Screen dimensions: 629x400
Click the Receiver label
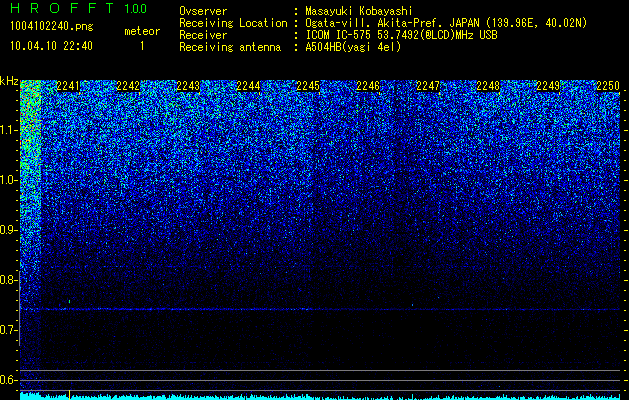click(203, 35)
